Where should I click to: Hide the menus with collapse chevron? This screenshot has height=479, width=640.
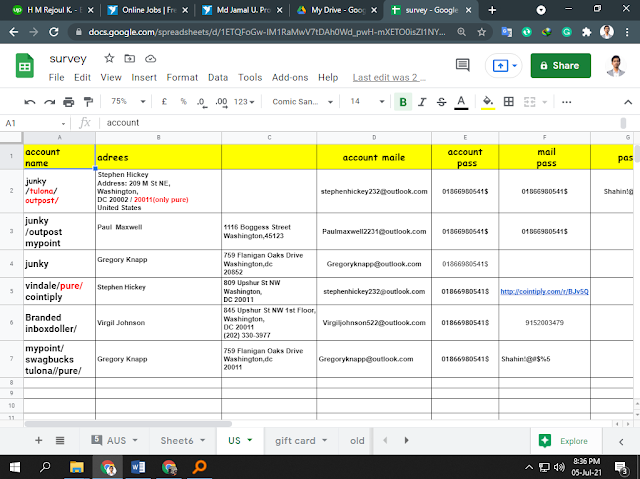point(628,102)
